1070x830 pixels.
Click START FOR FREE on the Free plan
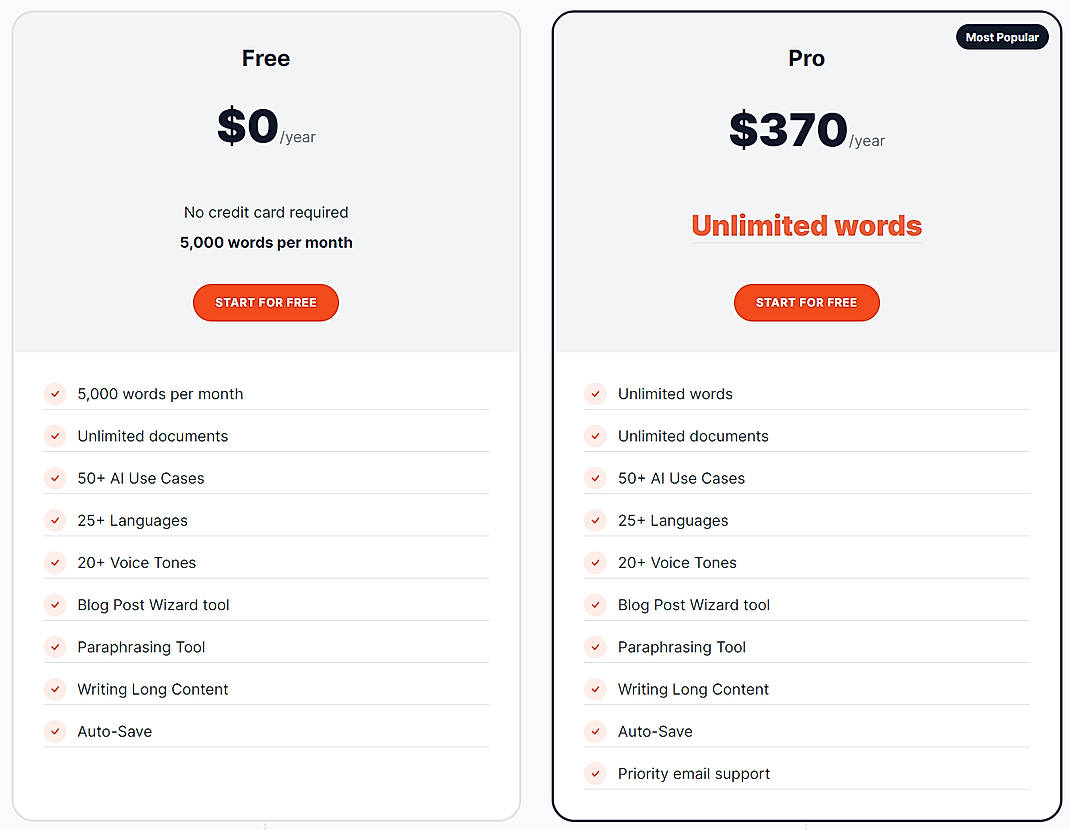pos(265,302)
